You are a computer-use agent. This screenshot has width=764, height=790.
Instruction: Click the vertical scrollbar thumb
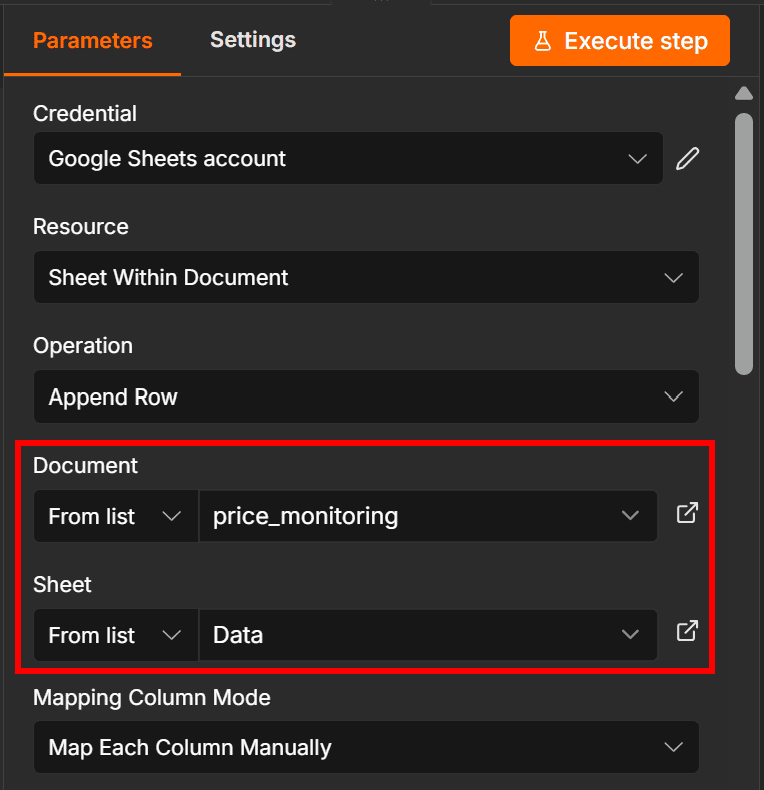[x=744, y=244]
